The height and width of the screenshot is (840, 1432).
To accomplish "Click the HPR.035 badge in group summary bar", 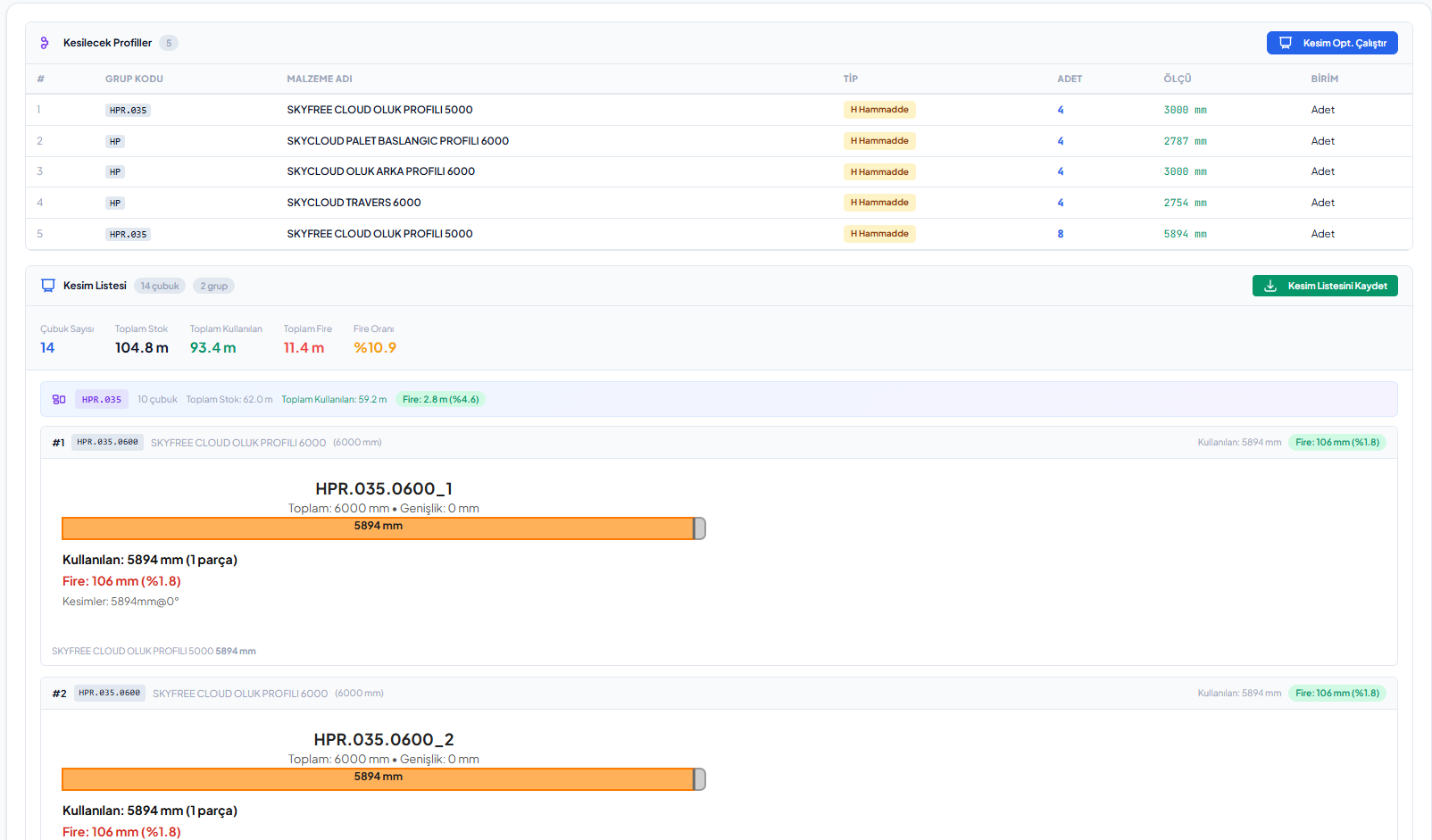I will [x=102, y=399].
